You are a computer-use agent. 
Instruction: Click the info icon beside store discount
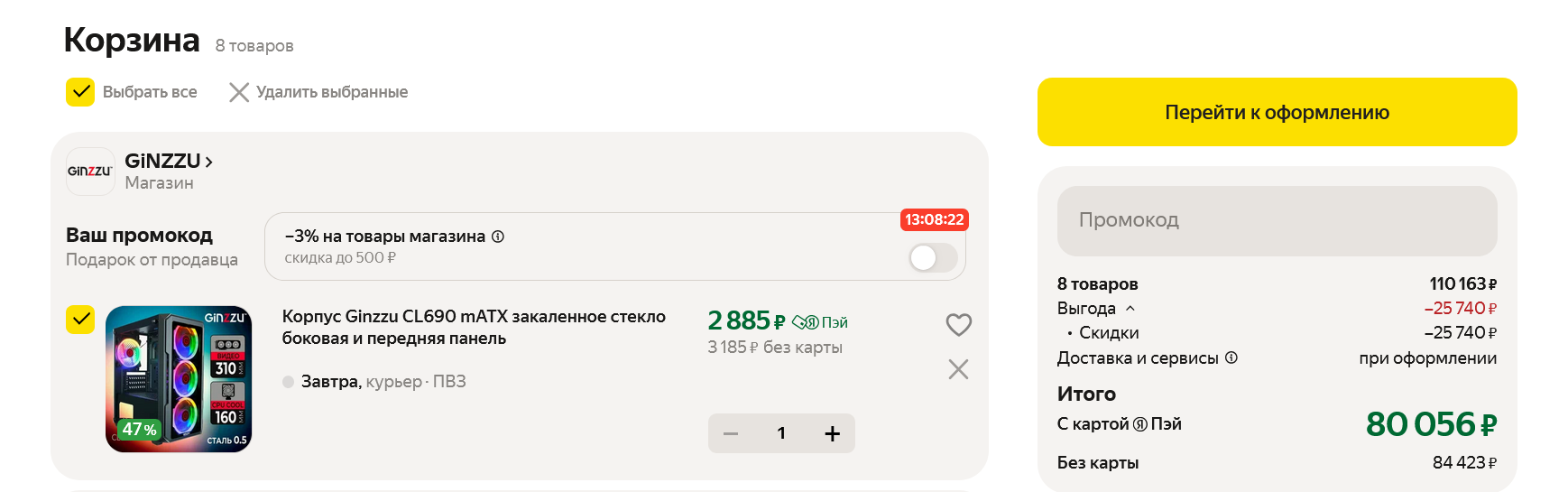coord(498,237)
